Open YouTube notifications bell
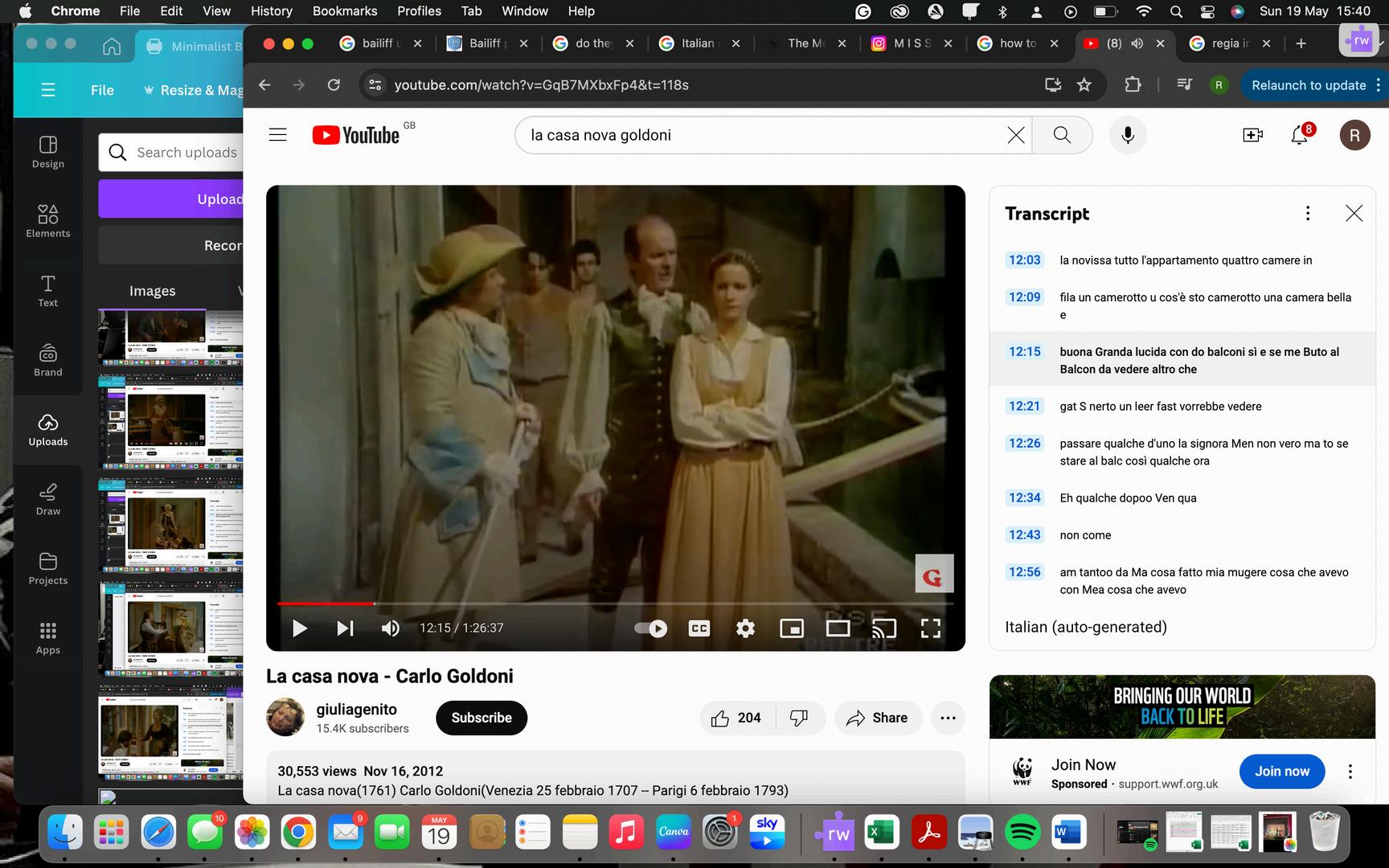 click(1300, 135)
